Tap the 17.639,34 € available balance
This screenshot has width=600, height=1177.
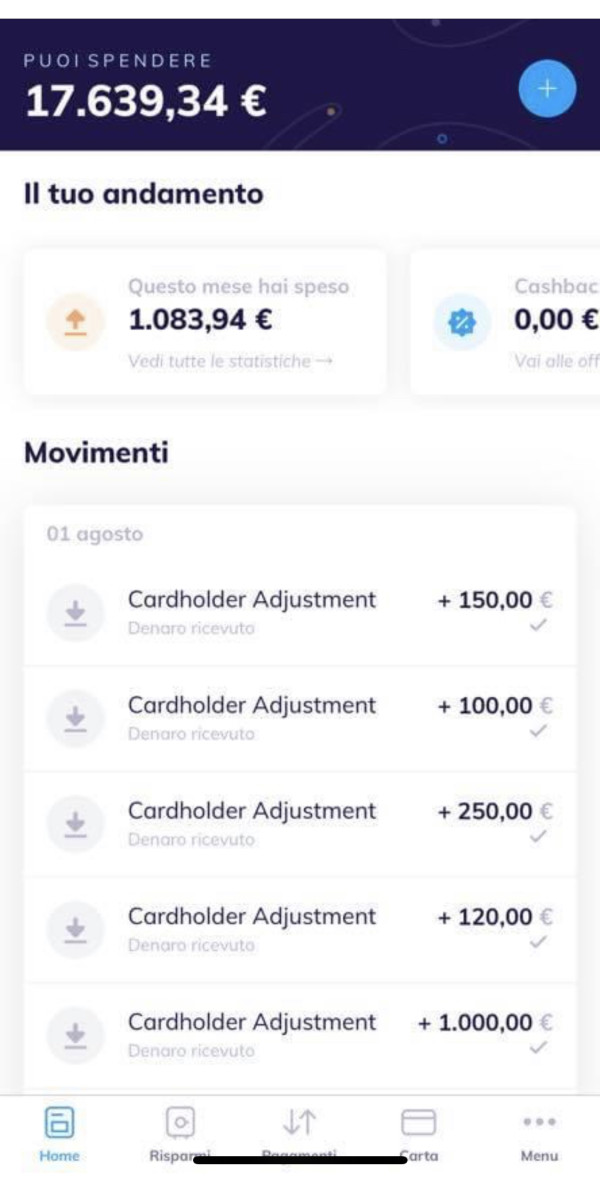[x=146, y=101]
